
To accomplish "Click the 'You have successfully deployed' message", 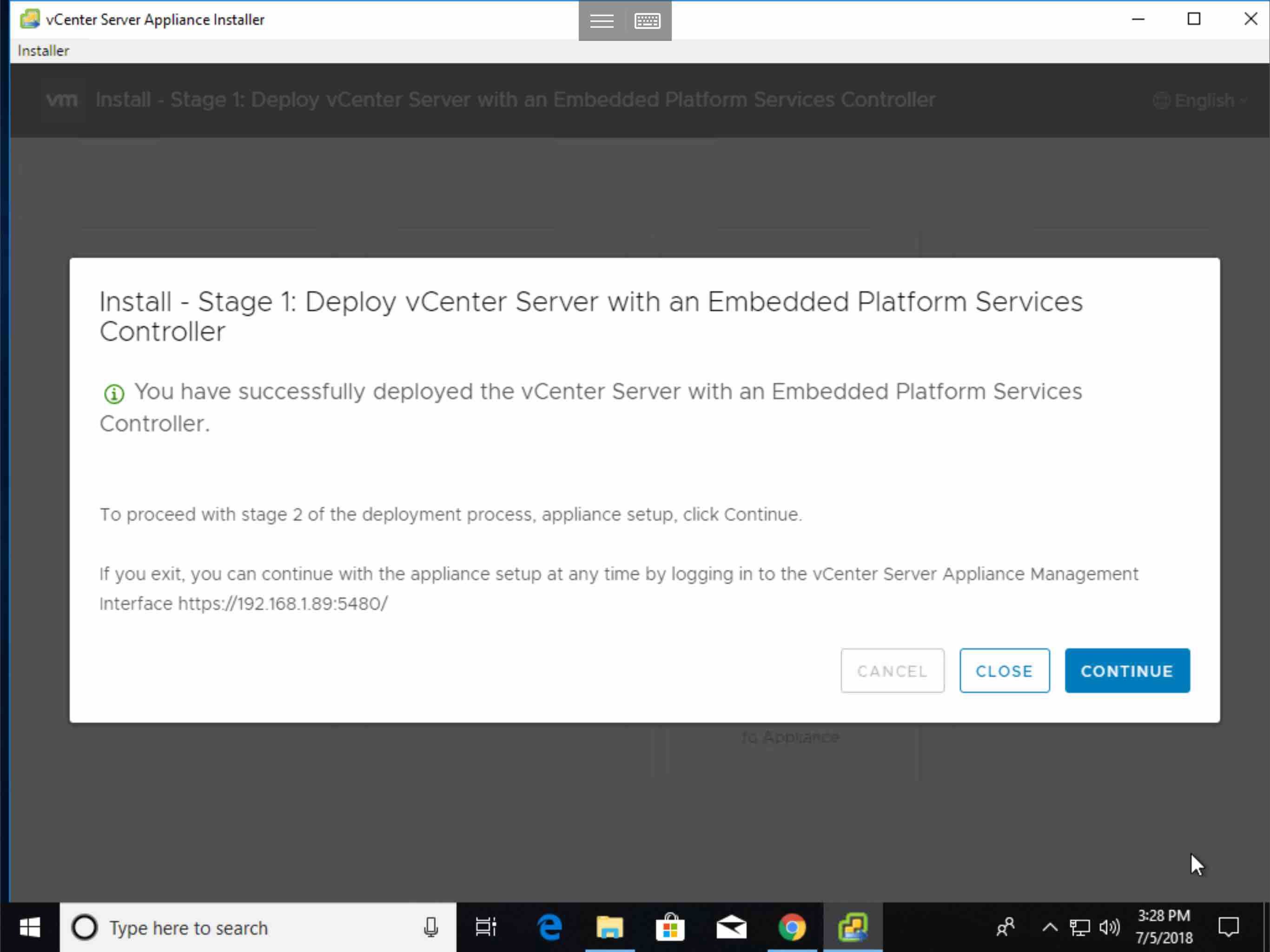I will [591, 407].
